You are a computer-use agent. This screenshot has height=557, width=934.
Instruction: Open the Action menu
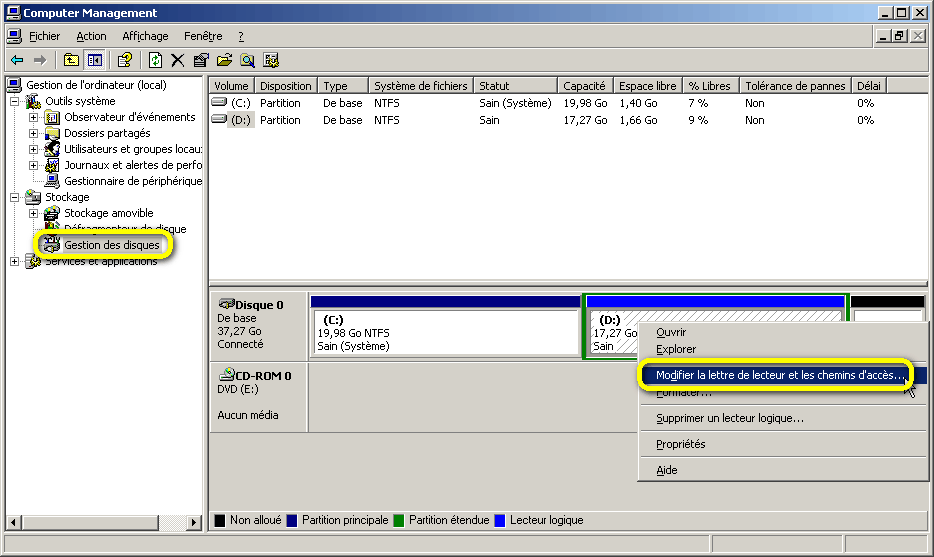(91, 36)
